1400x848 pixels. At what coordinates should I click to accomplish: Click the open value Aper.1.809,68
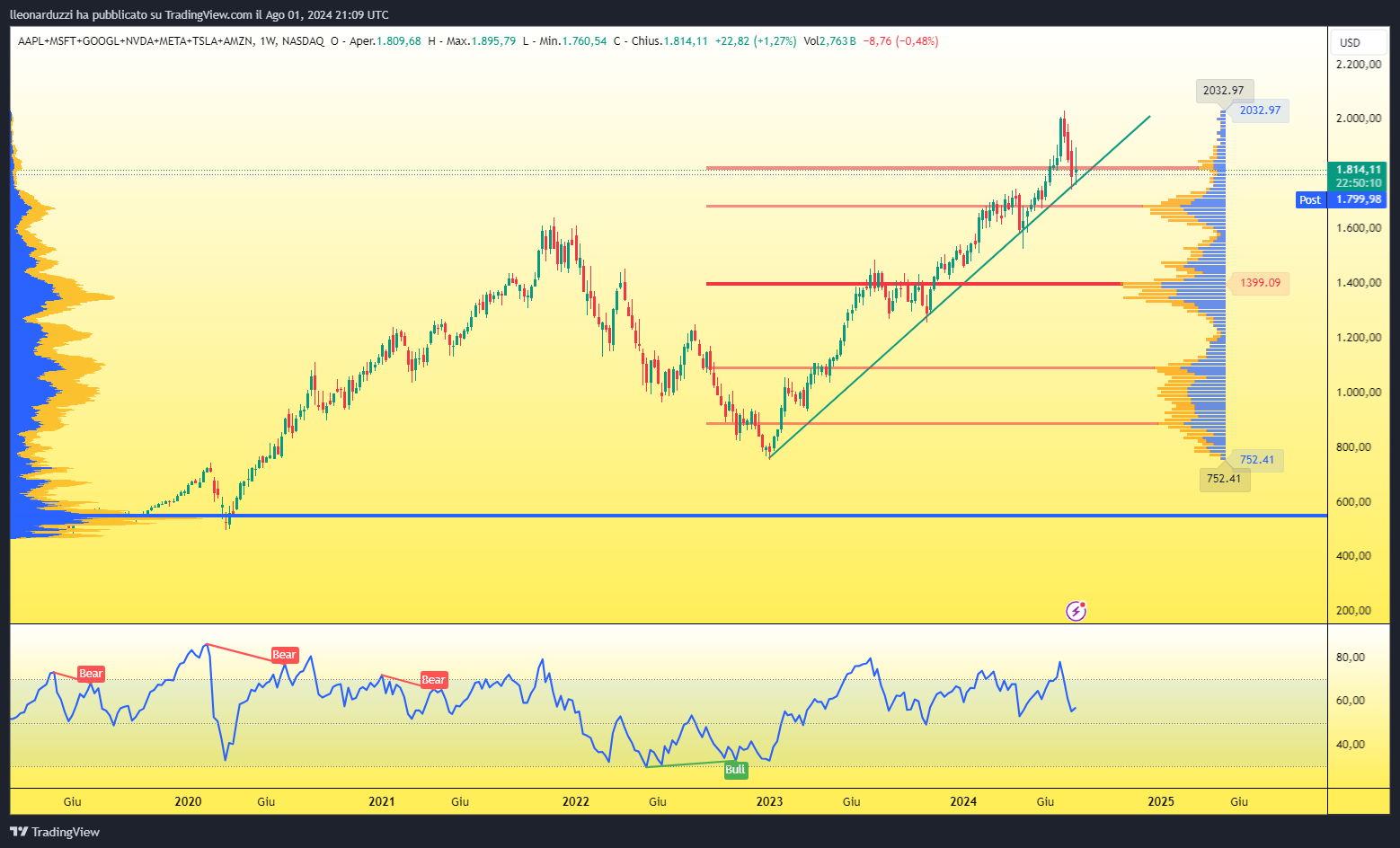click(x=377, y=41)
